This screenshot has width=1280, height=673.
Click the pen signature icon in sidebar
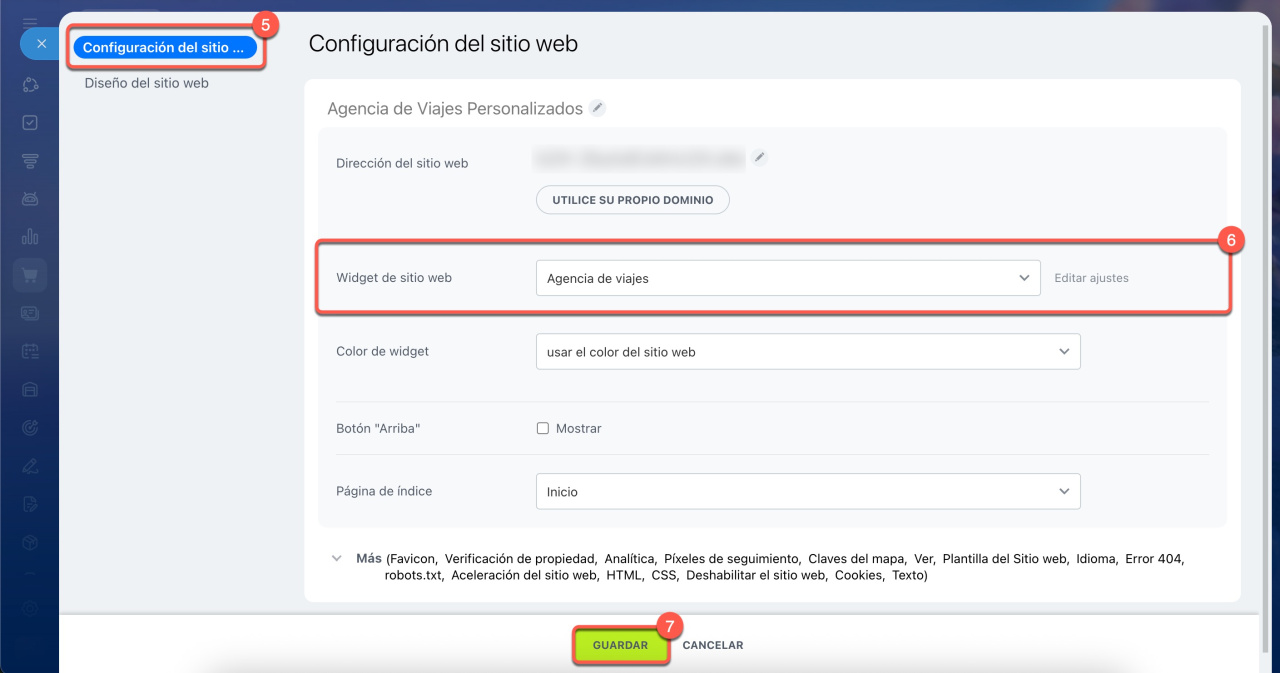pyautogui.click(x=29, y=464)
